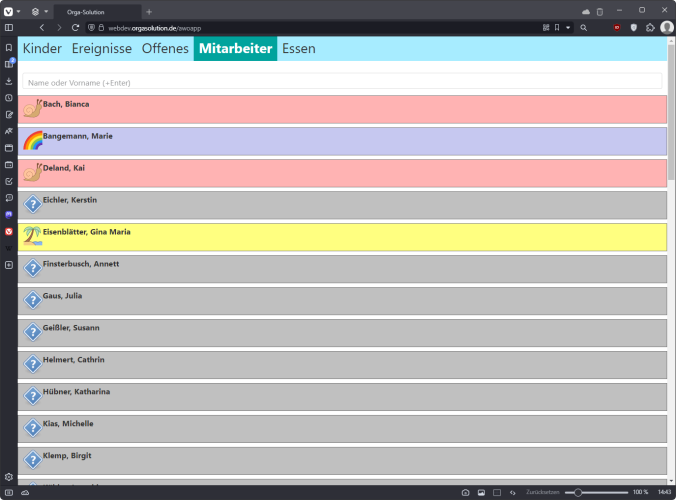
Task: Select the Orga-Solution browser tab
Action: (97, 12)
